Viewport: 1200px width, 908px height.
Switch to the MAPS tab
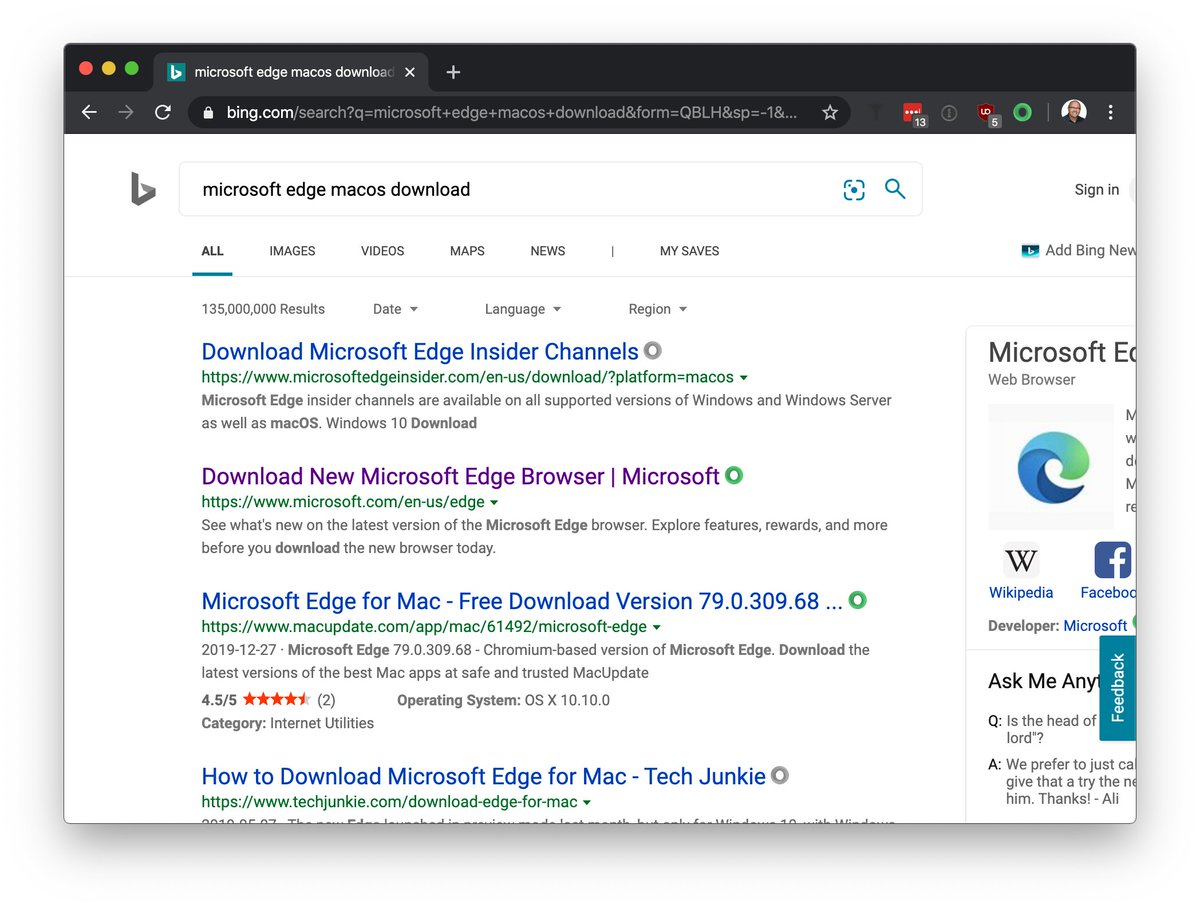click(467, 251)
